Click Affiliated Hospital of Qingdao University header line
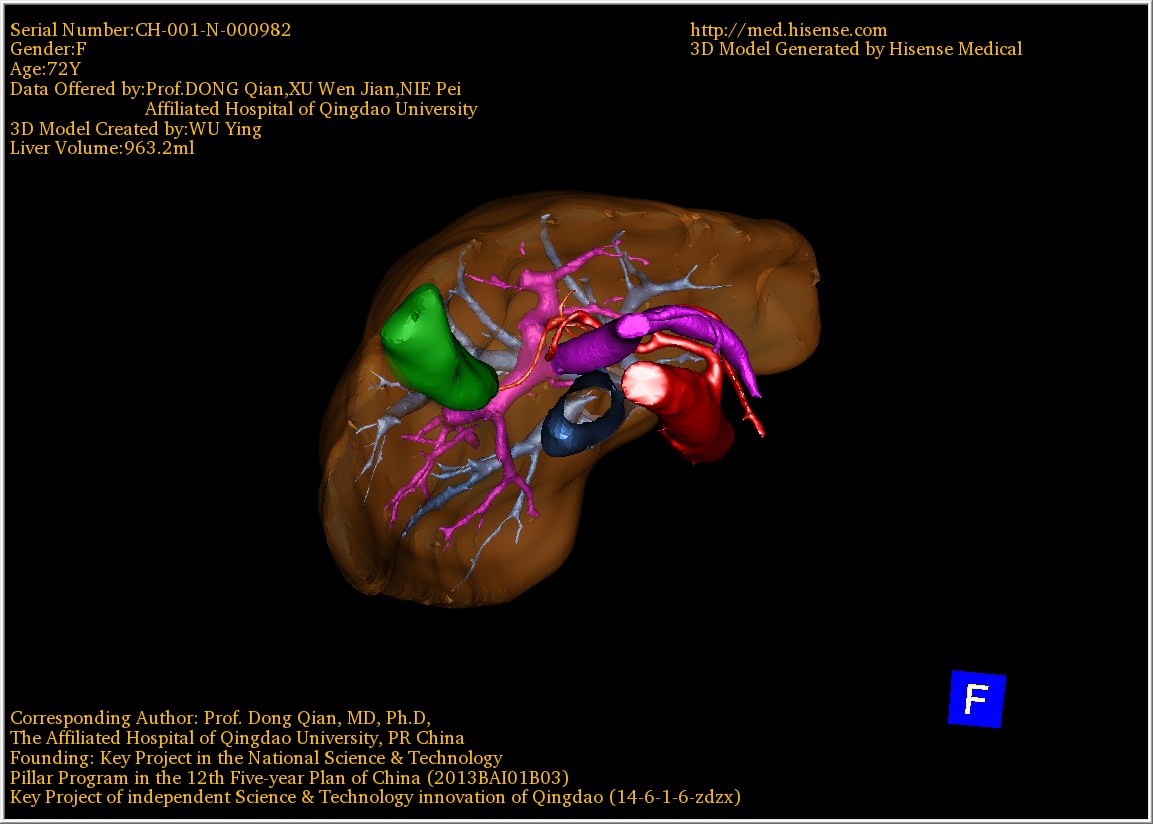1153x824 pixels. [311, 109]
